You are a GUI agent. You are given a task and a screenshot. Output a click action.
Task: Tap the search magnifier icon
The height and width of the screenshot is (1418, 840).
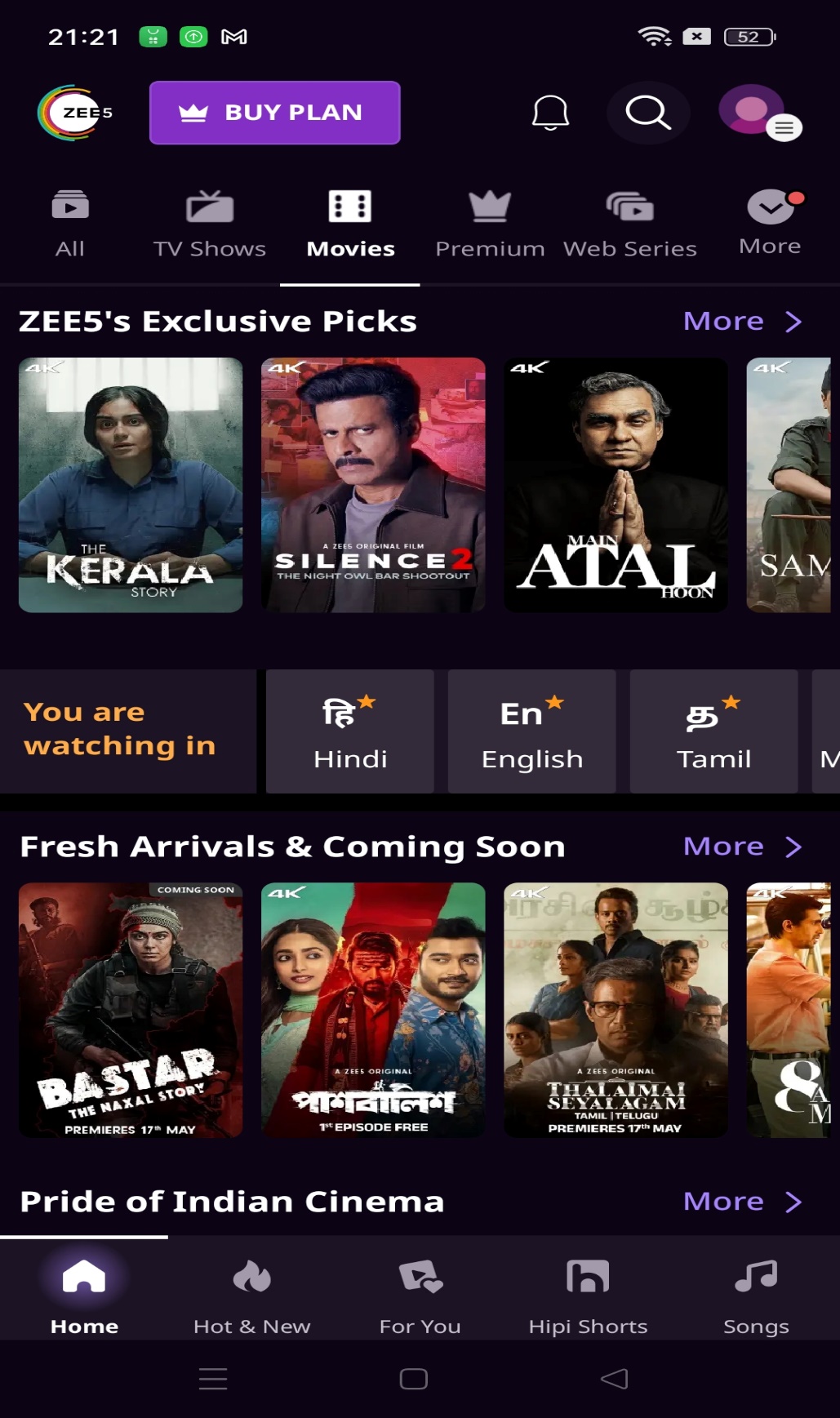click(x=648, y=113)
